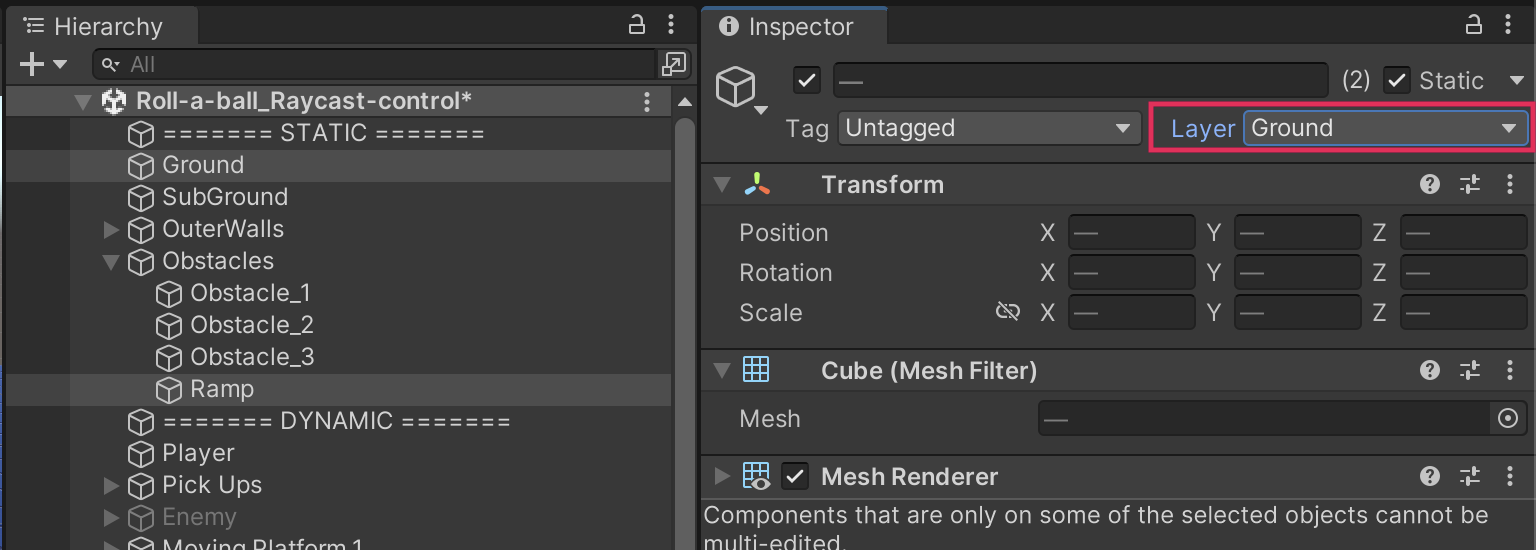Toggle the GameObject active checkbox
Image resolution: width=1536 pixels, height=550 pixels.
806,80
